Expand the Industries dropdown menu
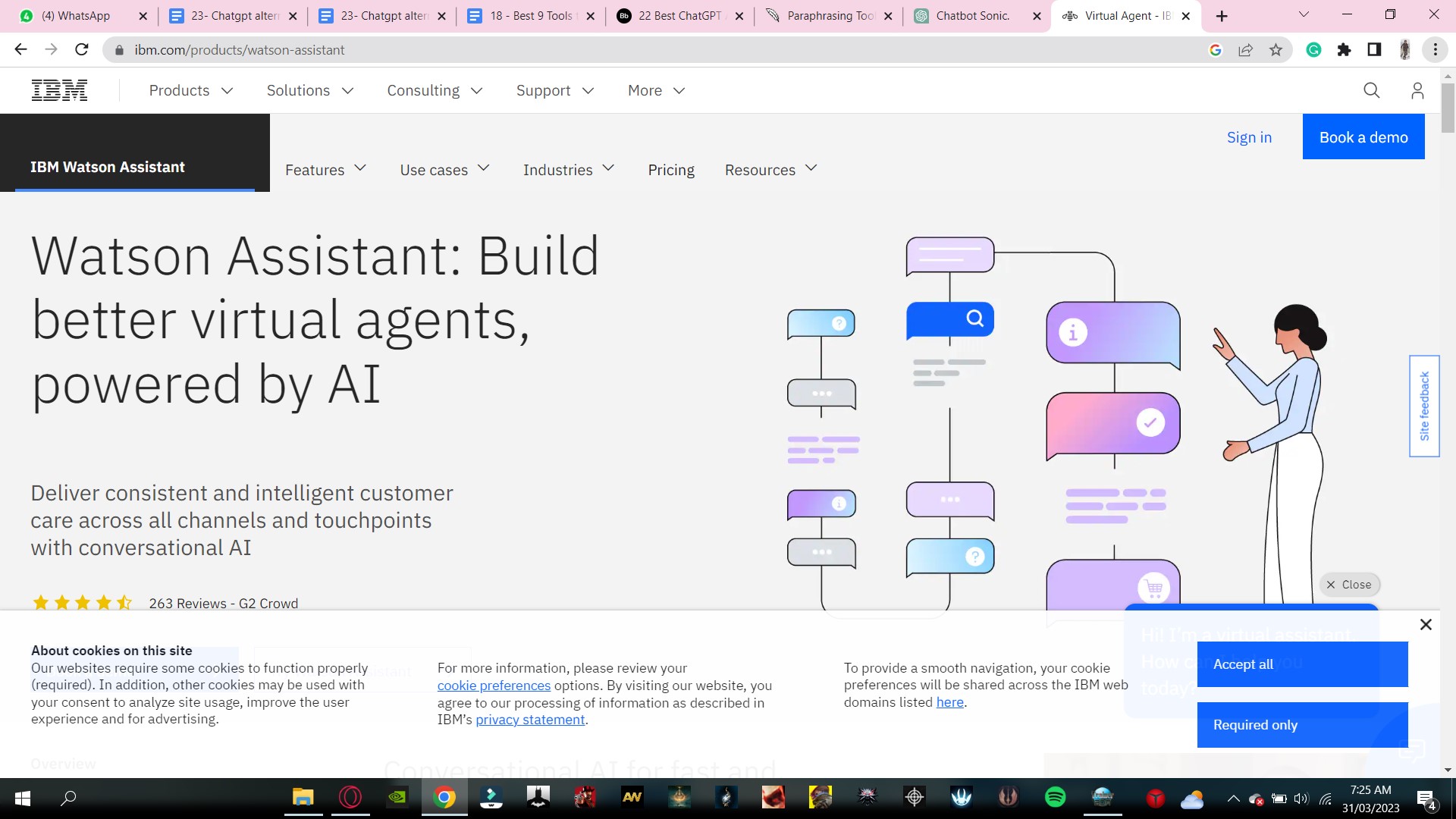 pos(569,168)
